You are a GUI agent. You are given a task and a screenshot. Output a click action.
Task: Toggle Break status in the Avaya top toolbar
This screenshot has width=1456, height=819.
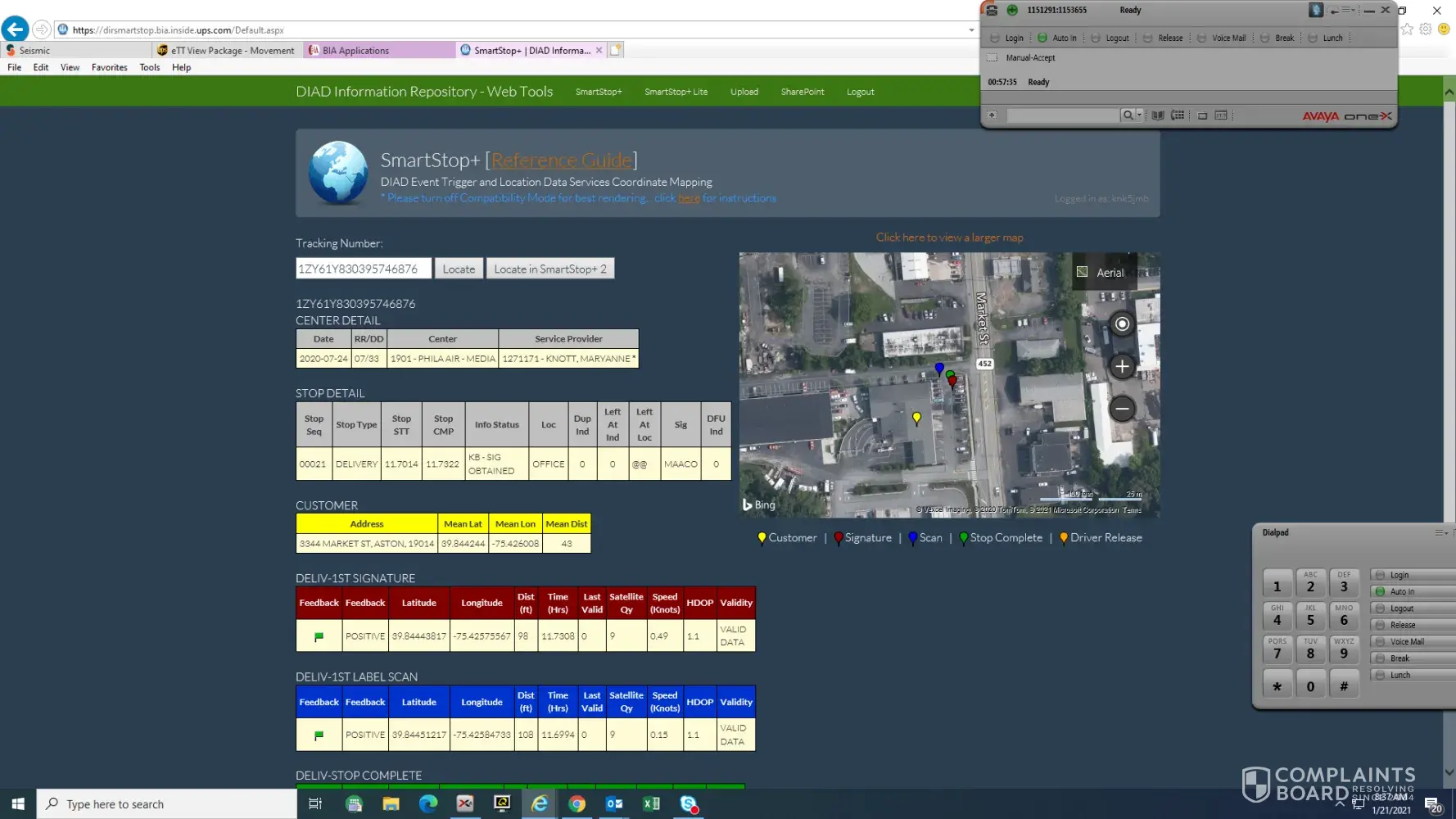tap(1277, 38)
